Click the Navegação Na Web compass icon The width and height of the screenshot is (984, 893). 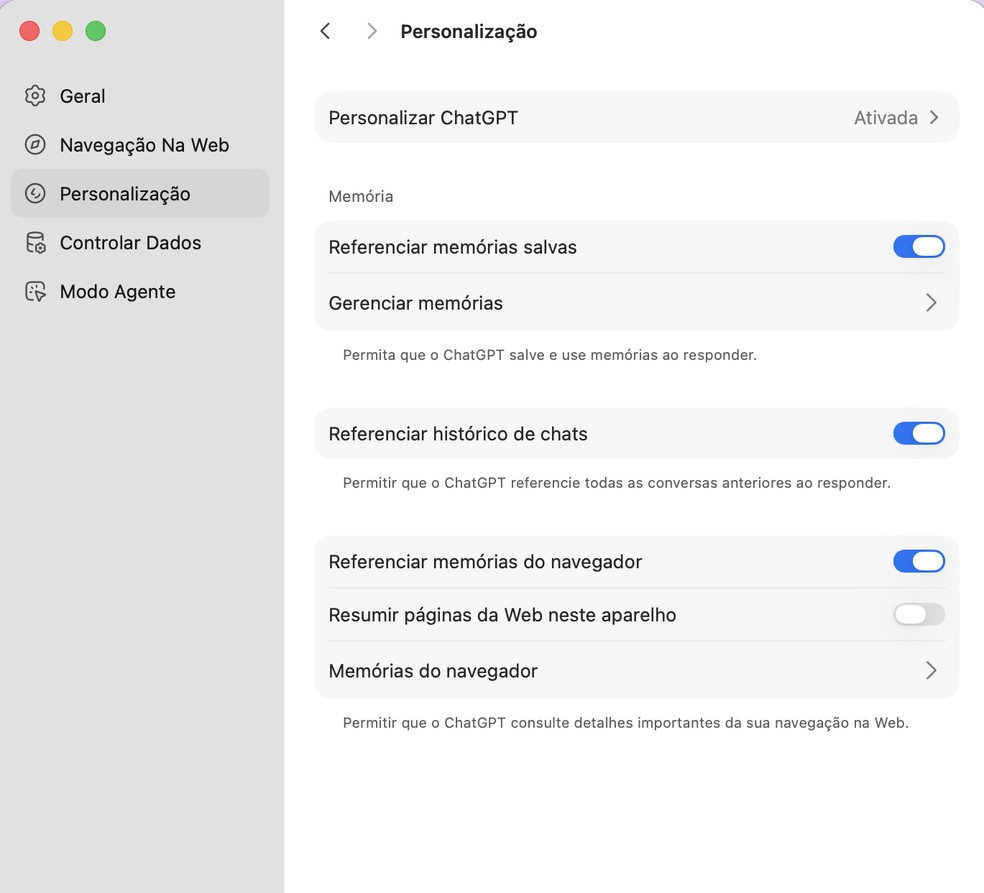(x=35, y=145)
